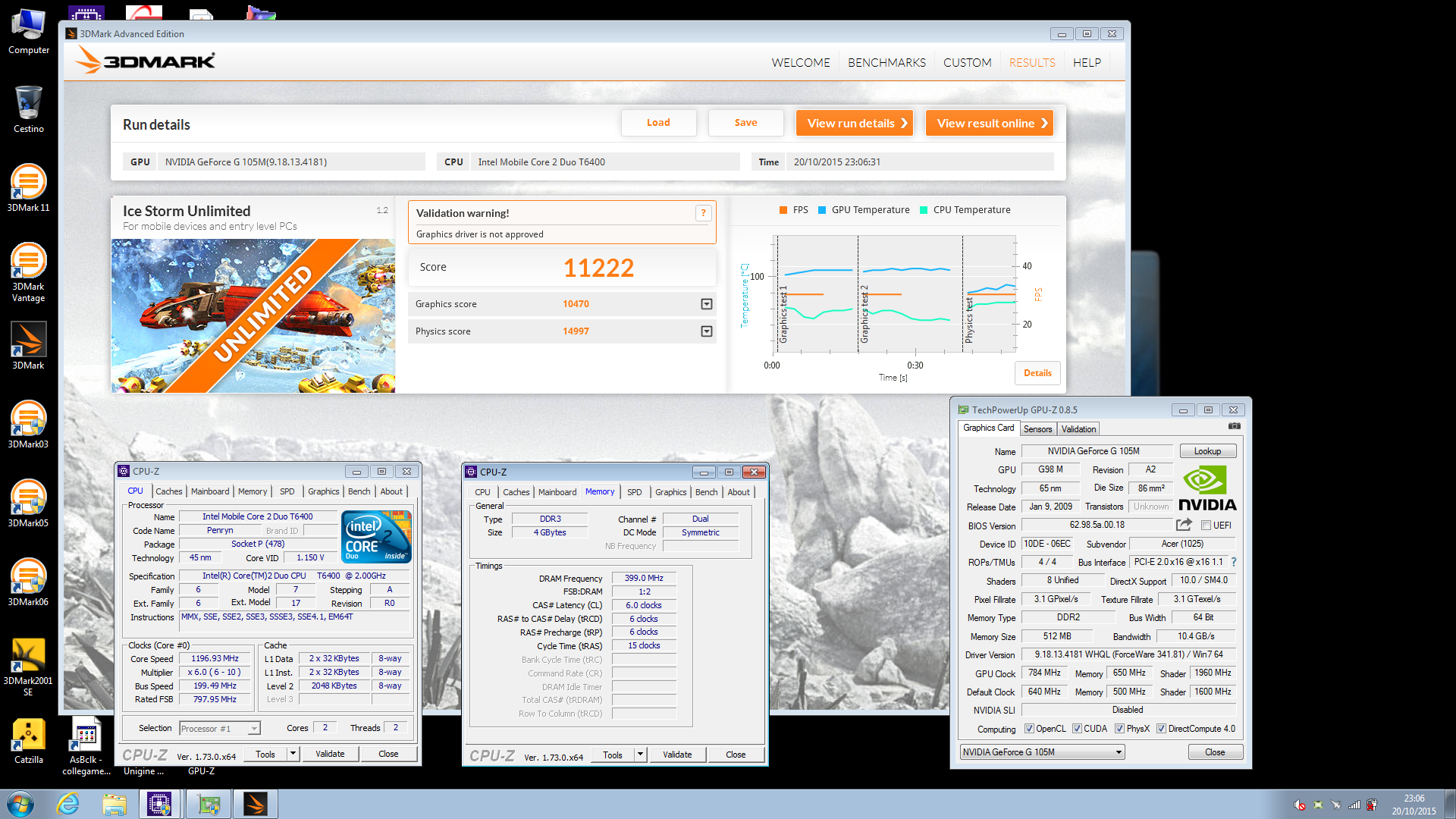Switch to 3DMark via taskbar icon
1456x819 pixels.
click(255, 804)
